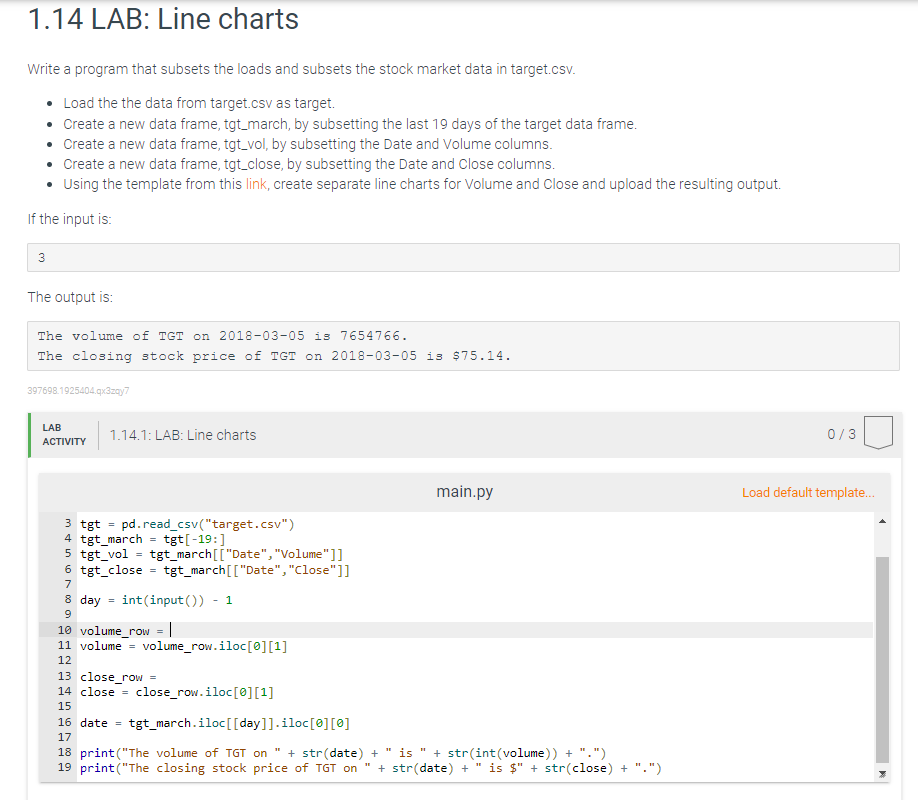
Task: Click the editor scrollbar track
Action: [x=881, y=650]
